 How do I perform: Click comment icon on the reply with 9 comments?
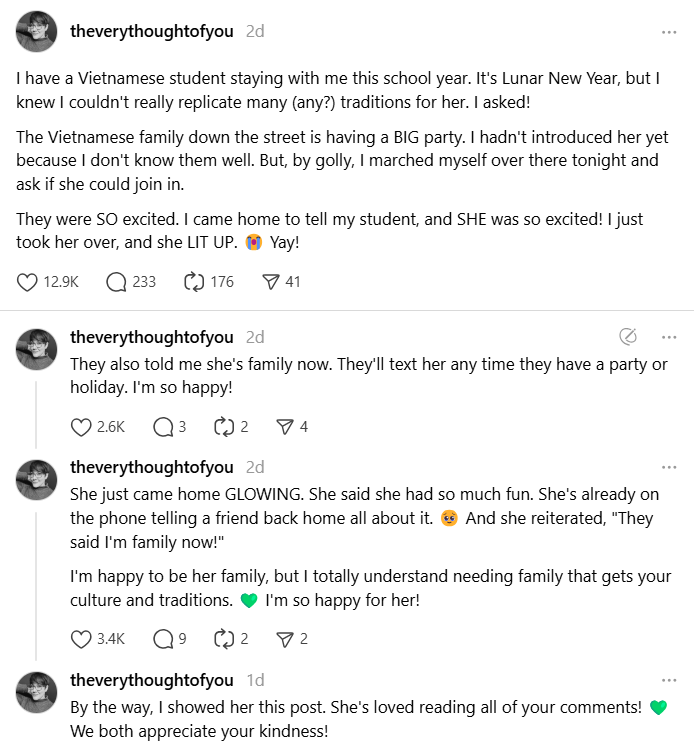point(163,639)
